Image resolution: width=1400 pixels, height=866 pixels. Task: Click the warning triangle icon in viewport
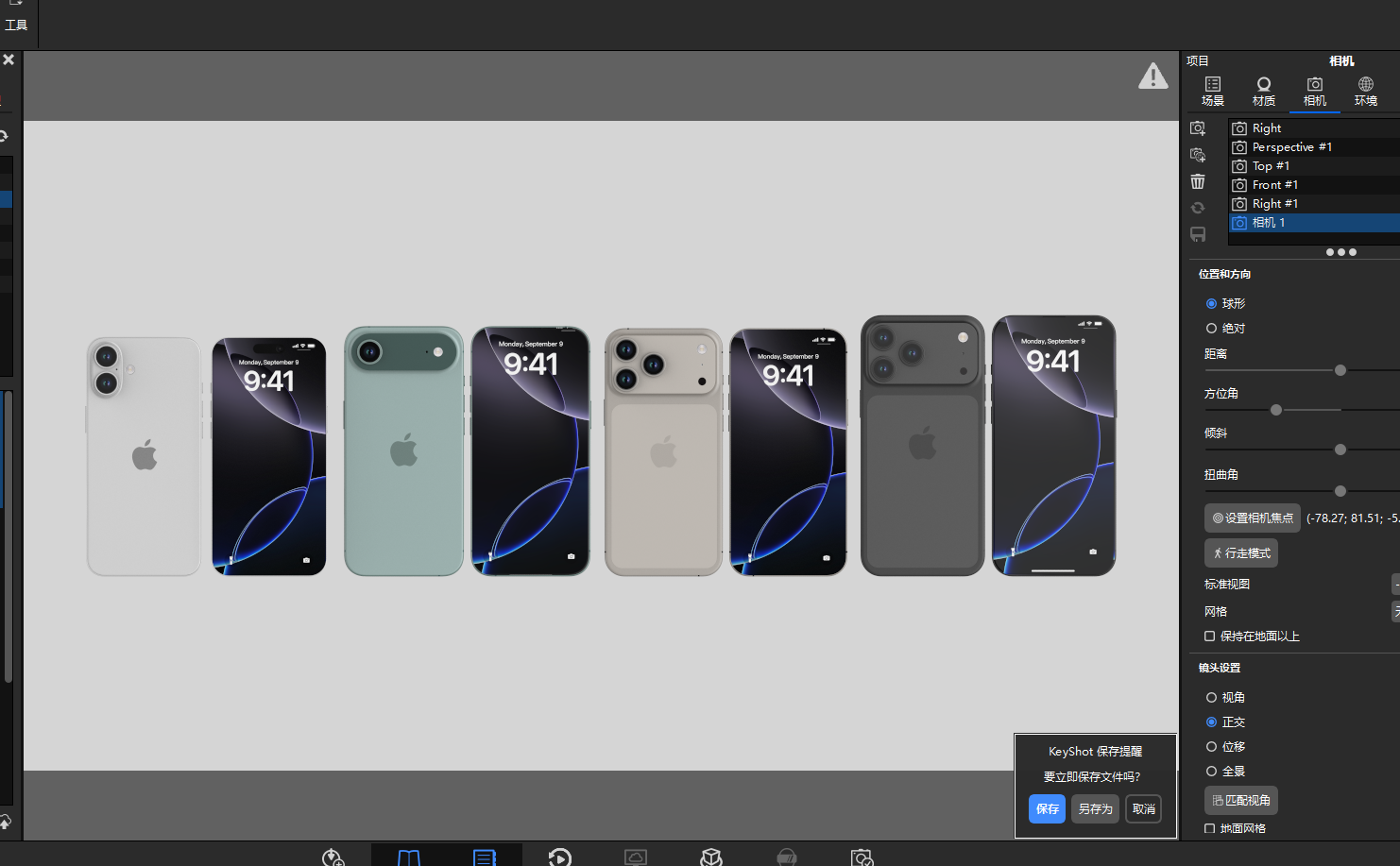coord(1152,76)
